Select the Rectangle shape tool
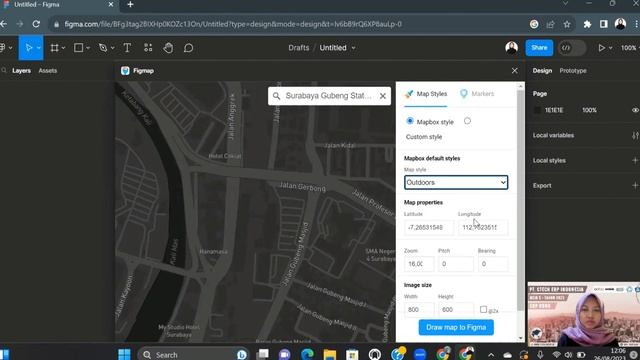 pos(78,48)
